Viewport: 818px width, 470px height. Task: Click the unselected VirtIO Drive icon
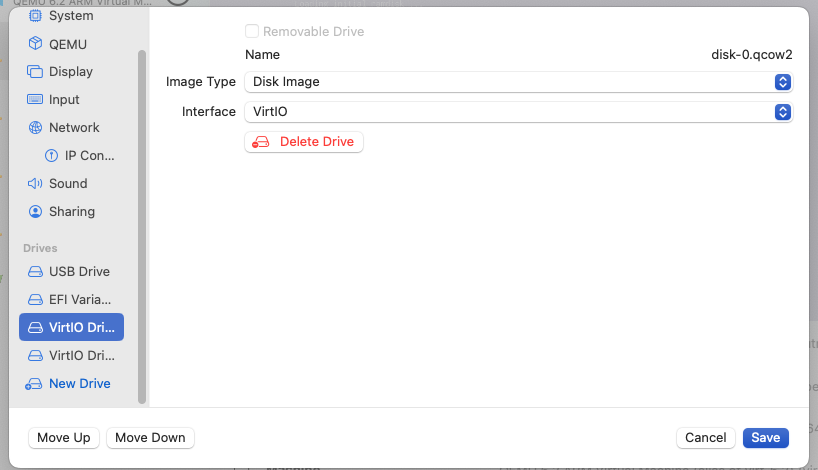click(35, 355)
